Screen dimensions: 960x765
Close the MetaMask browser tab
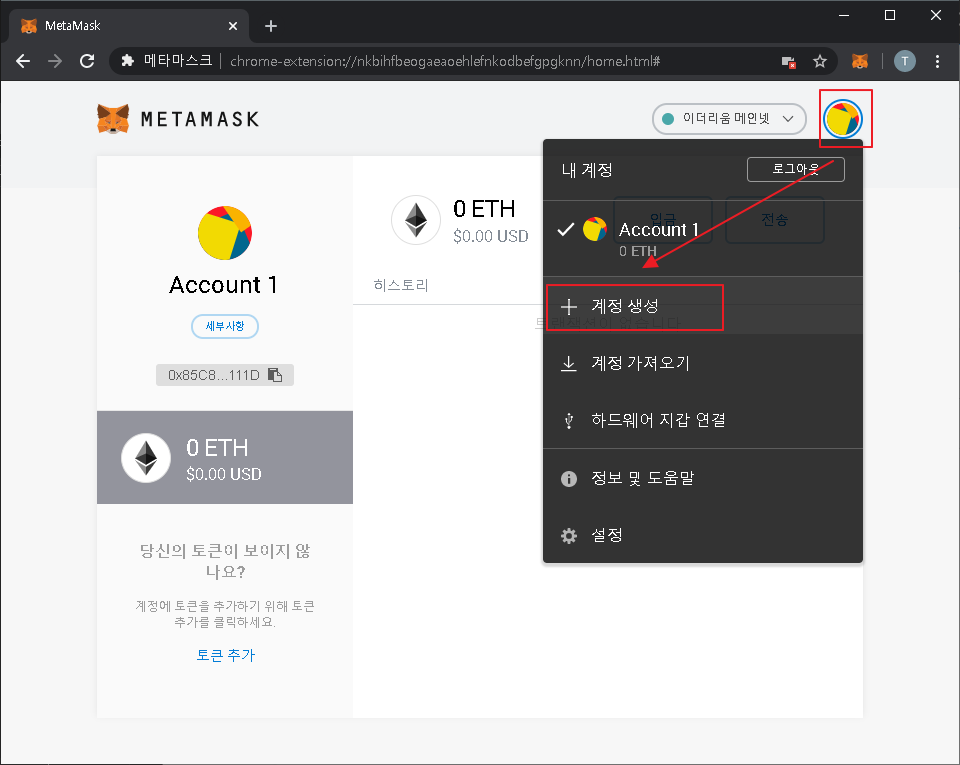tap(233, 26)
